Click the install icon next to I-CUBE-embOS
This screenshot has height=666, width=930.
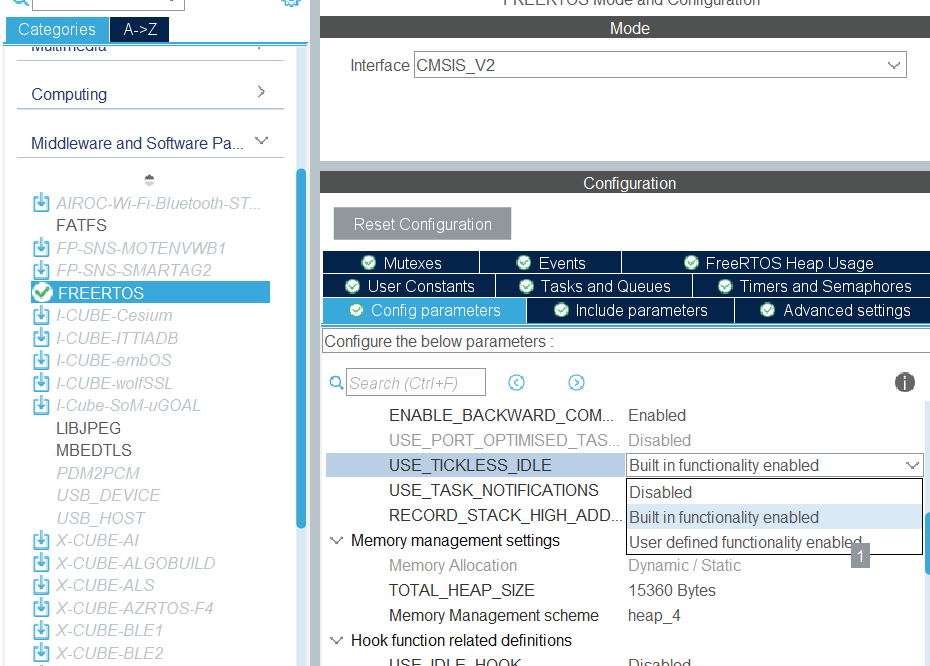(x=41, y=360)
